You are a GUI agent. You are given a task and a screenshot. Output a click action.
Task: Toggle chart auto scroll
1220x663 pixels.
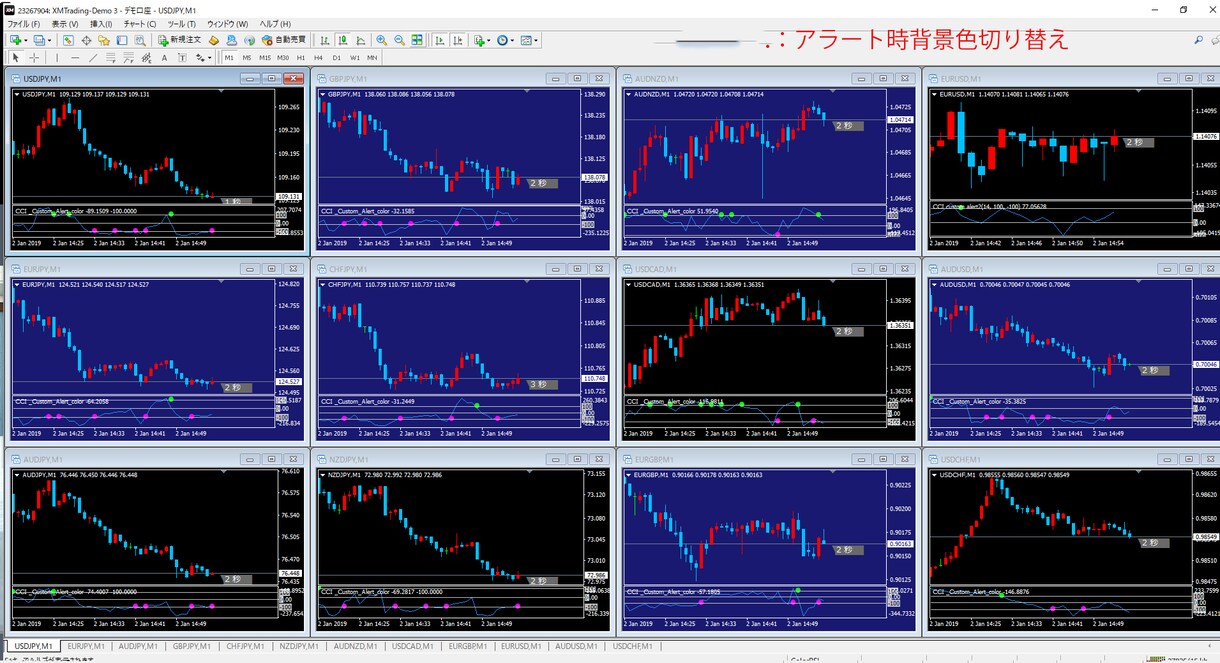[438, 41]
